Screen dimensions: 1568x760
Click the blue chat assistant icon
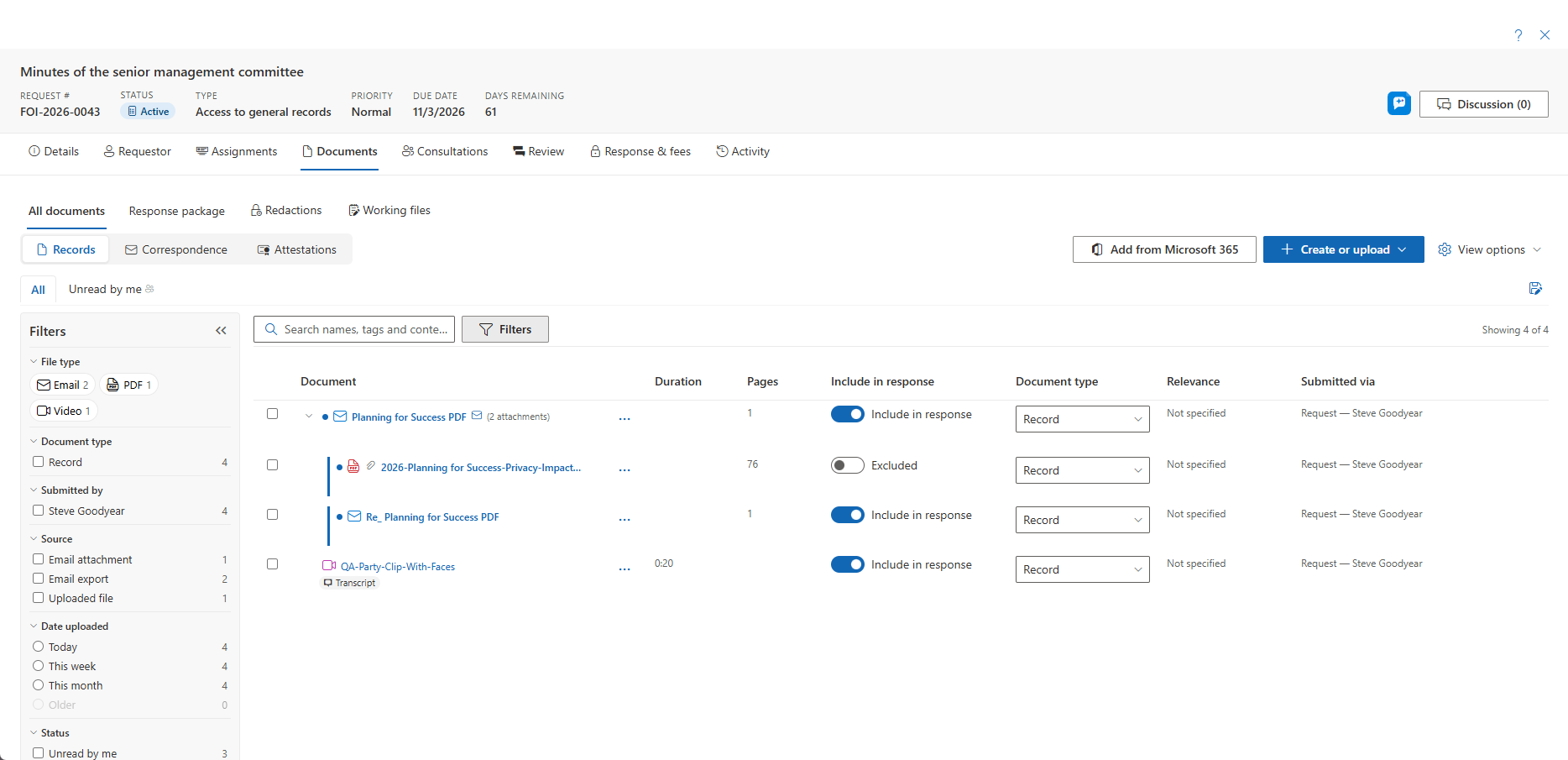[x=1399, y=103]
